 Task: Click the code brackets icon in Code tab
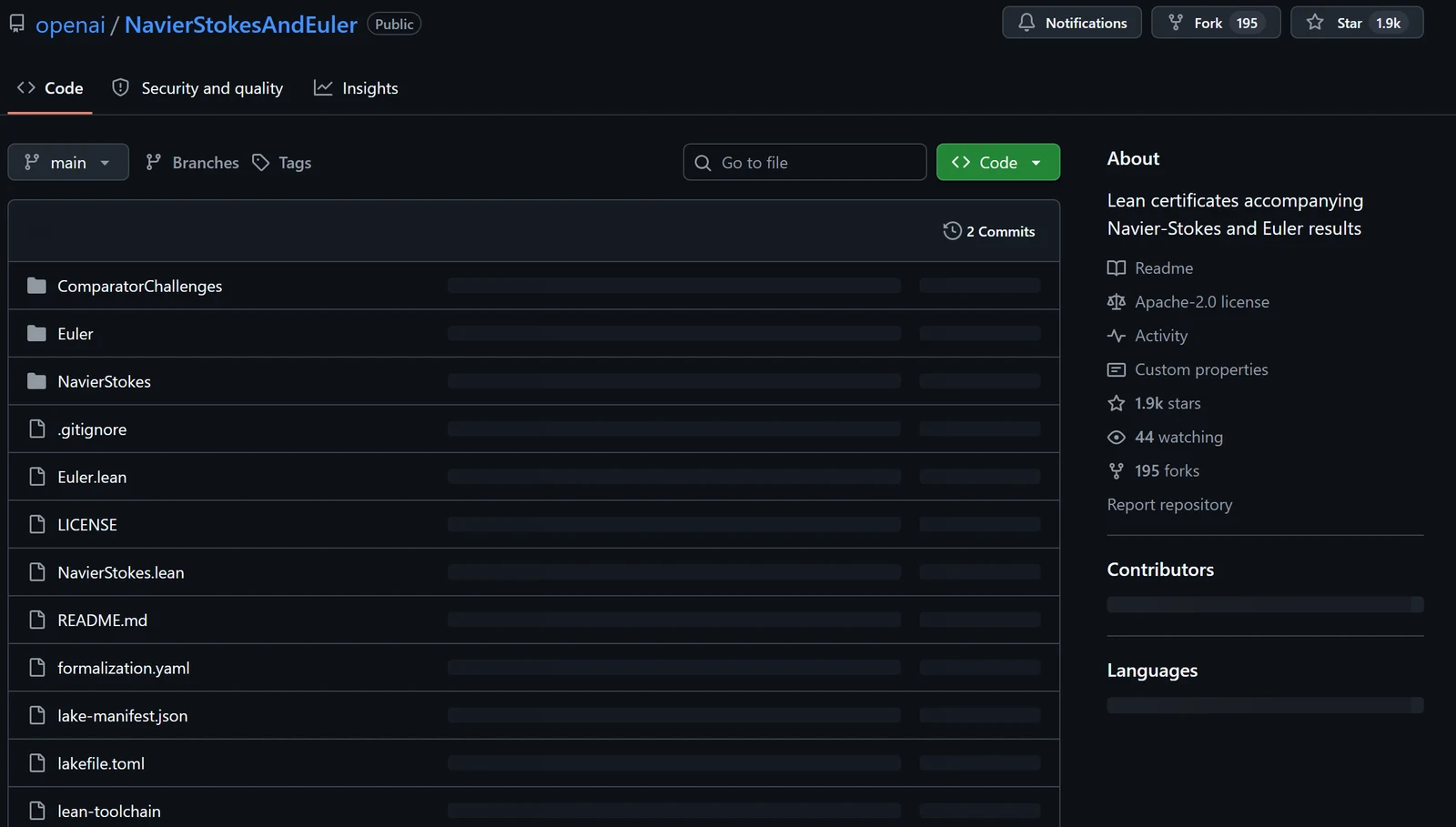[26, 87]
